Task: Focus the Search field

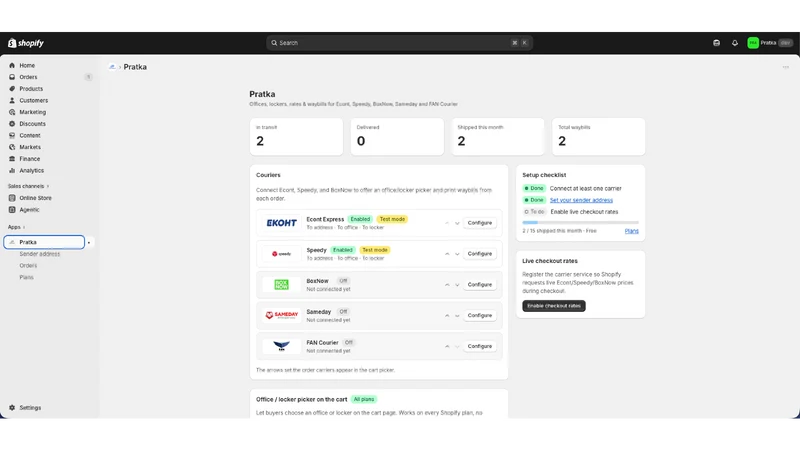Action: coord(399,43)
